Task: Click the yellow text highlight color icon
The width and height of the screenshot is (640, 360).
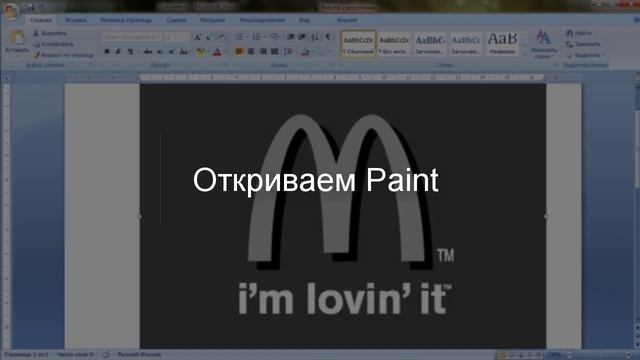Action: click(200, 52)
